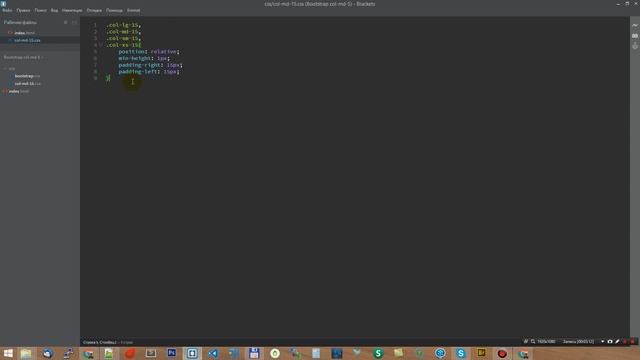Click the magnifier icon in recorder bar

click(533, 342)
